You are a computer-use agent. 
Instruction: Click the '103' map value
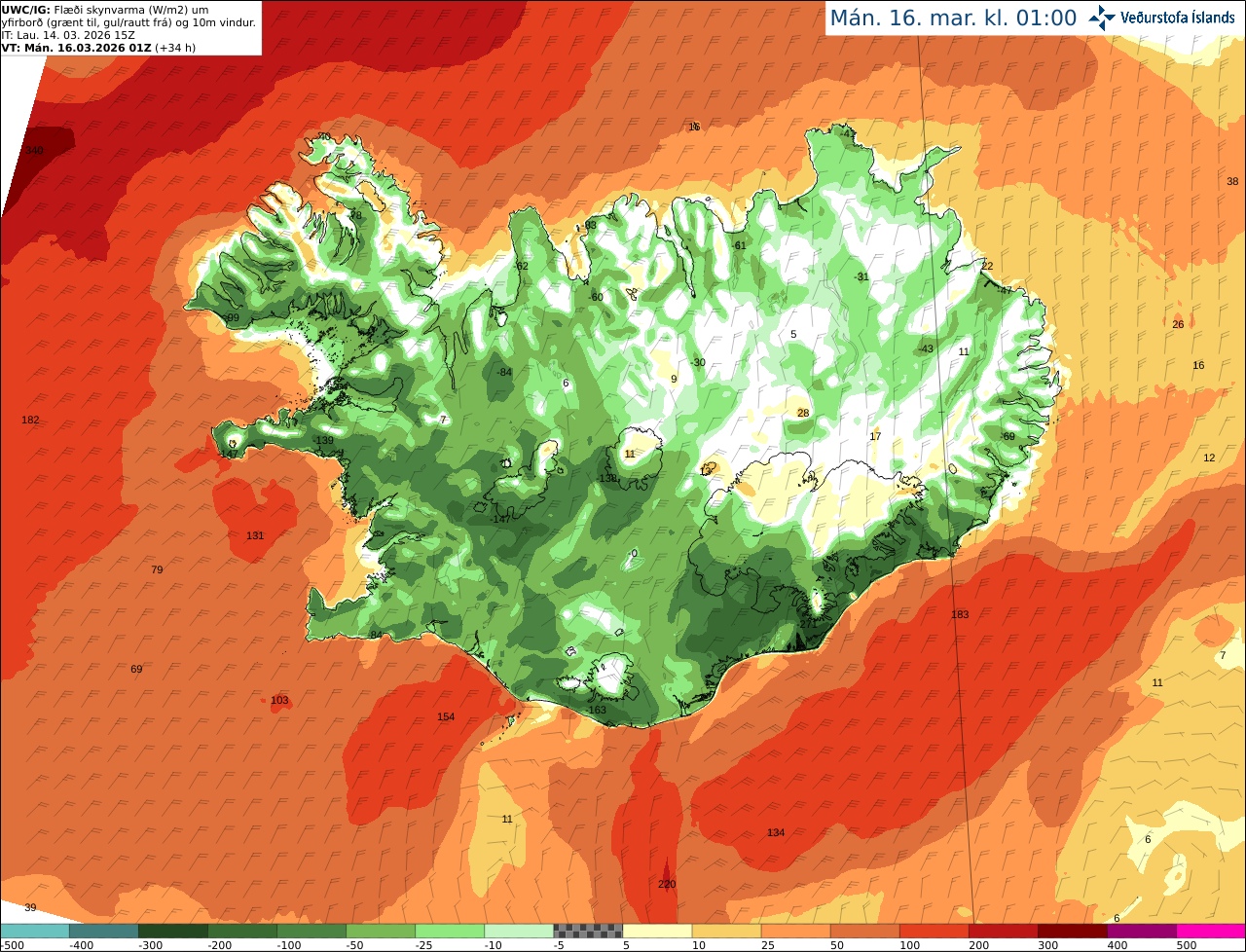[x=279, y=701]
